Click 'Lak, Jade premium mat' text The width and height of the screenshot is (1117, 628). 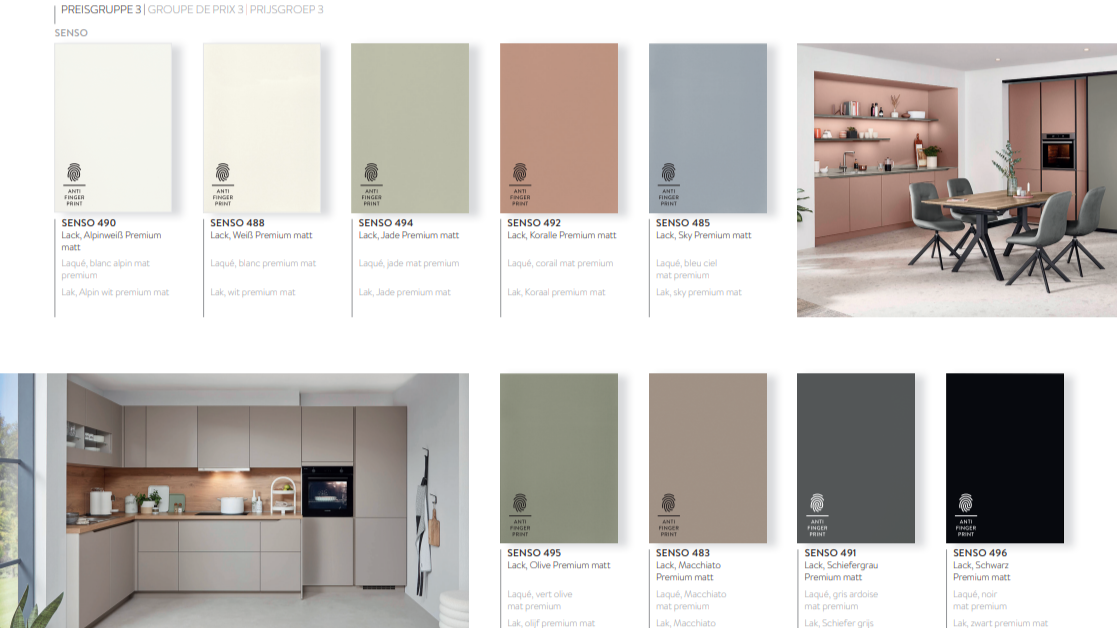click(405, 292)
